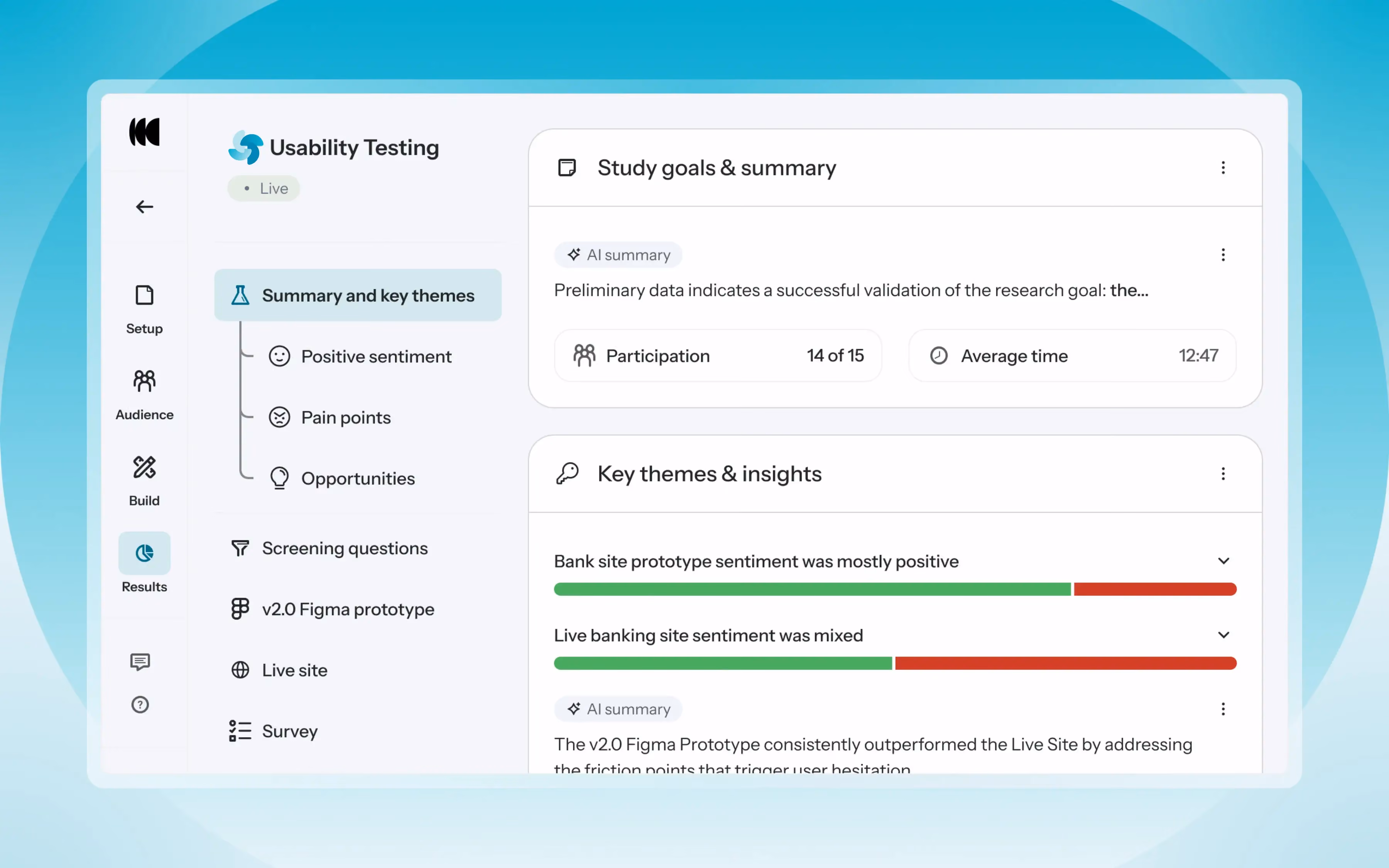
Task: Click the funnel icon for Screening questions
Action: pos(240,548)
